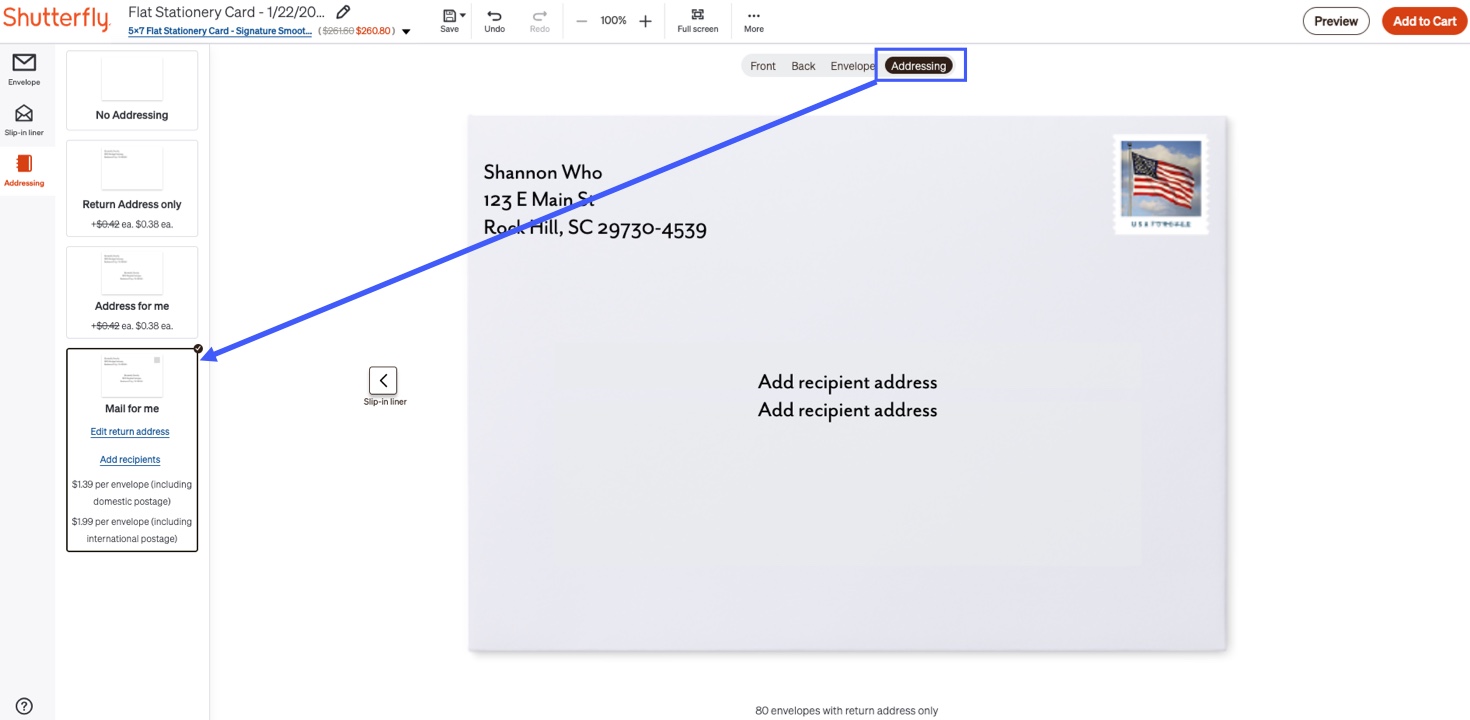Viewport: 1470px width, 720px height.
Task: Click the Add recipients link
Action: 130,460
